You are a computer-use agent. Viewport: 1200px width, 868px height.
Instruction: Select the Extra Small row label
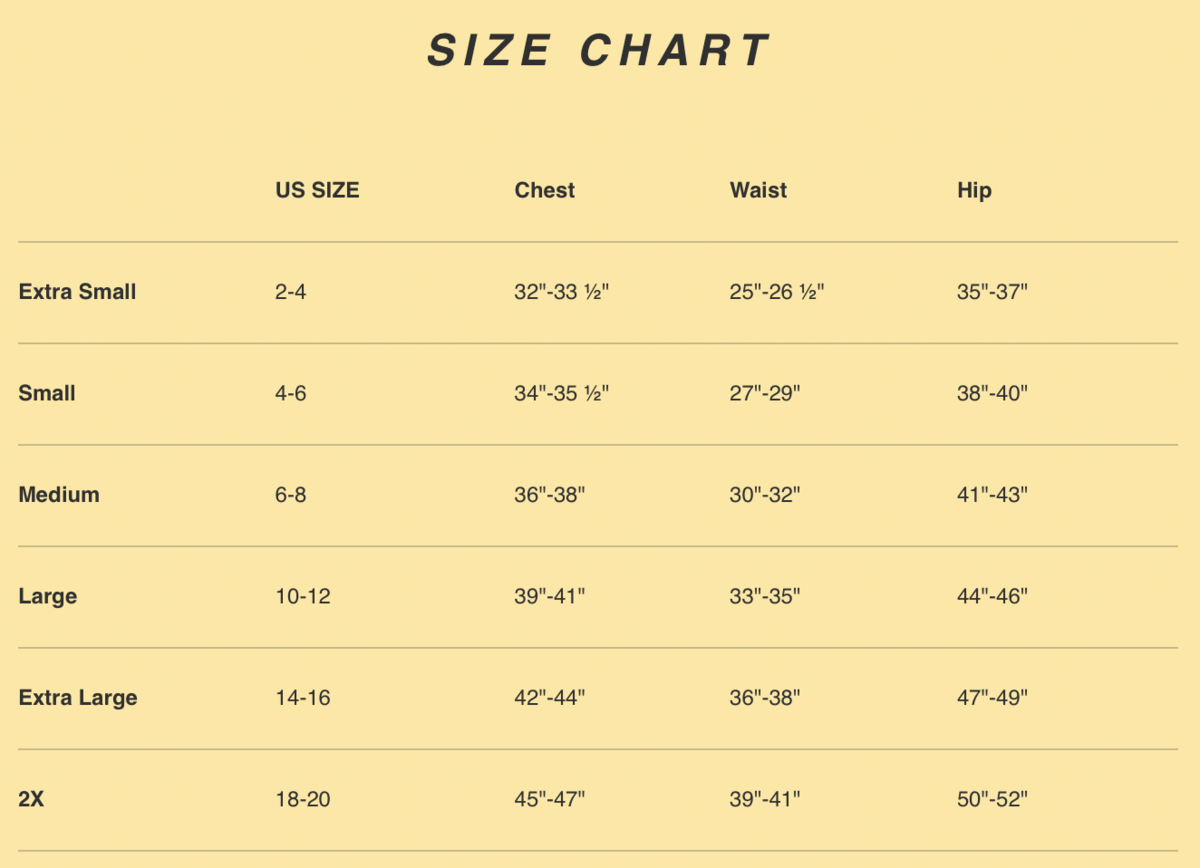pos(77,292)
